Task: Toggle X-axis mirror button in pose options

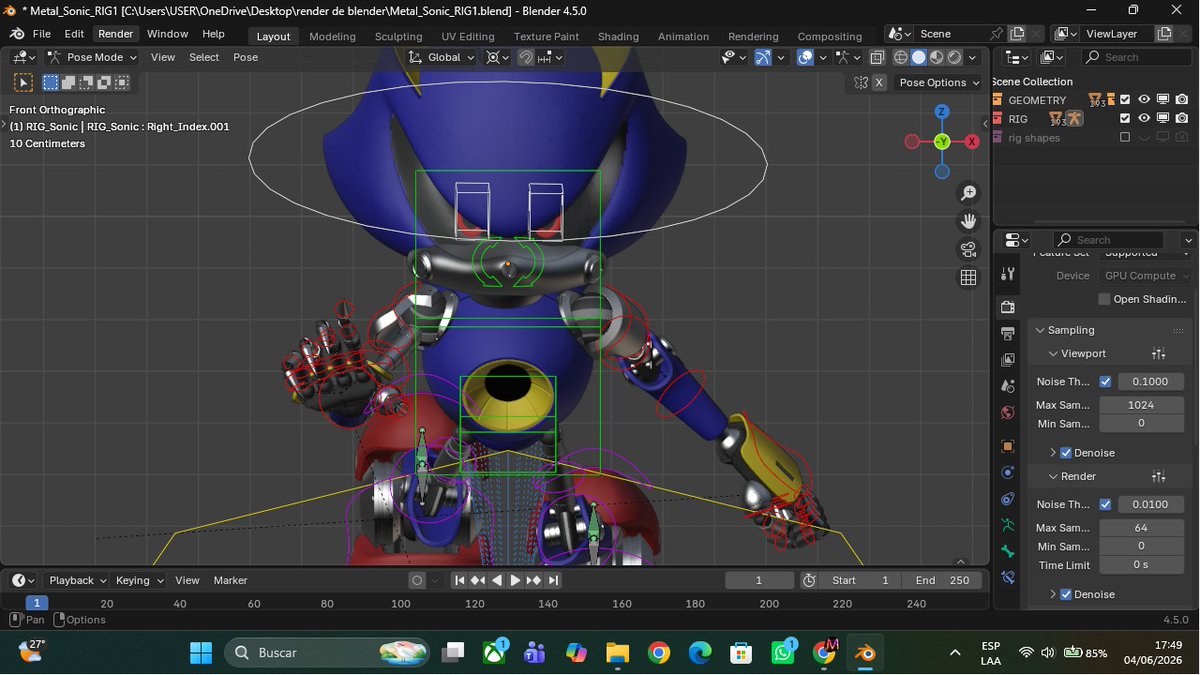Action: click(x=879, y=82)
